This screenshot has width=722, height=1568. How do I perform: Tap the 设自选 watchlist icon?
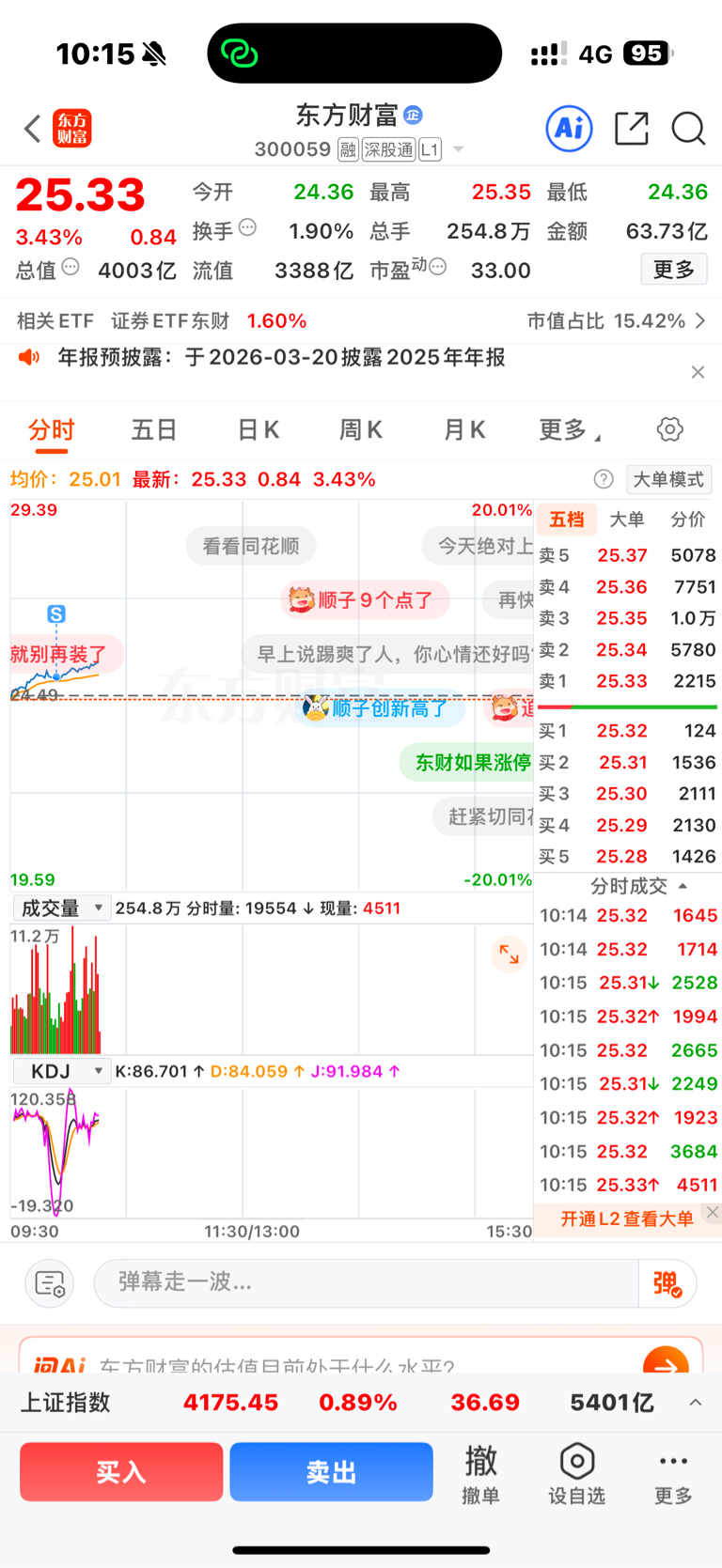point(577,1474)
